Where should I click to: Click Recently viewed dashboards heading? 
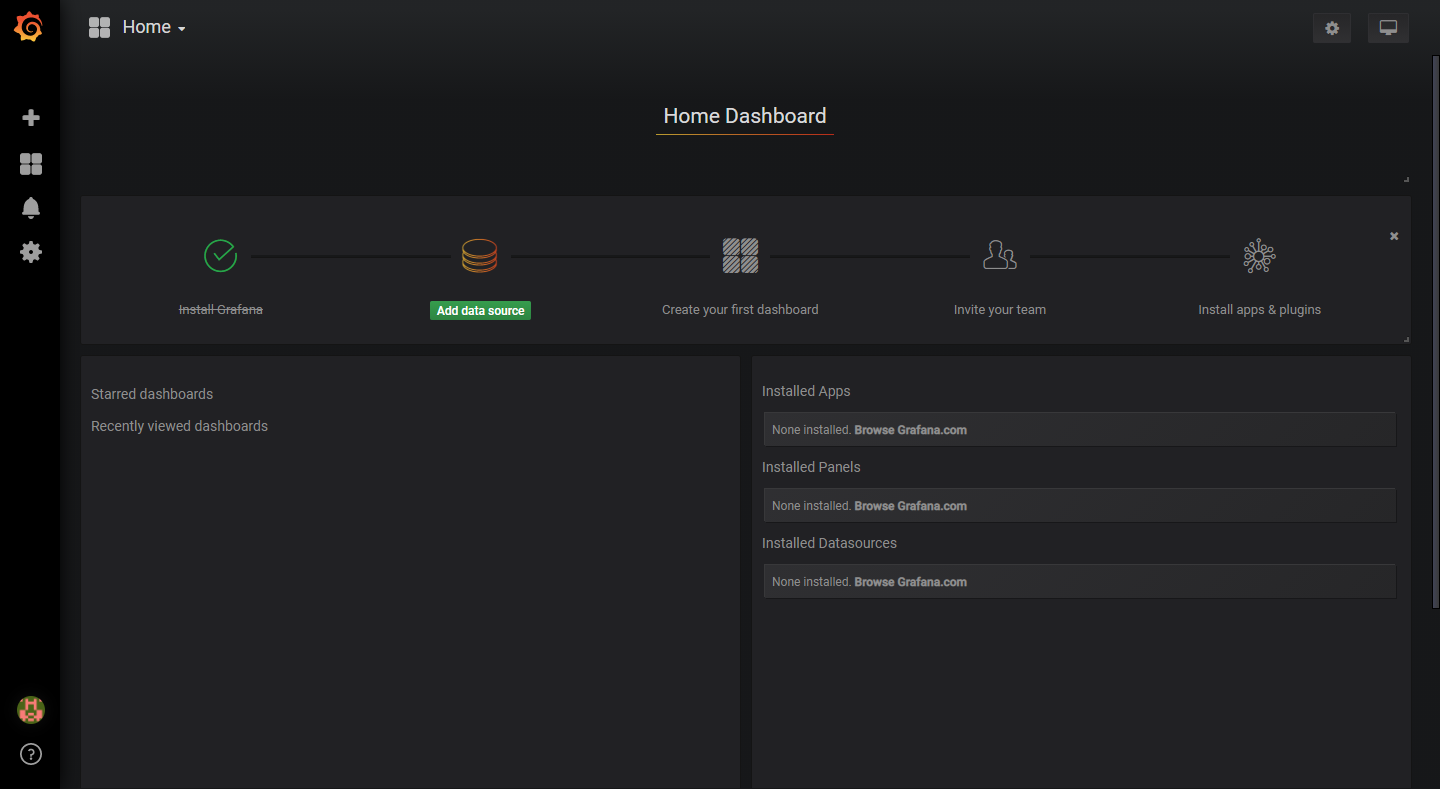click(180, 426)
